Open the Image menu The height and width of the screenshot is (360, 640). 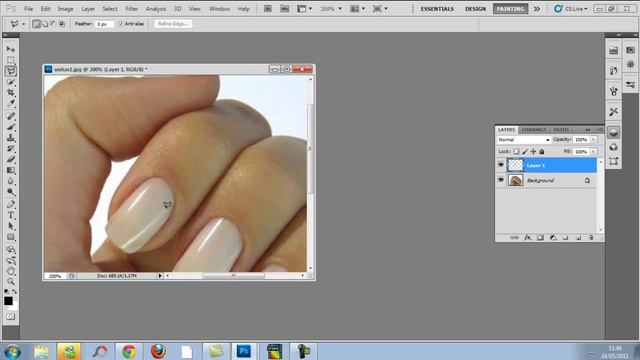(65, 9)
